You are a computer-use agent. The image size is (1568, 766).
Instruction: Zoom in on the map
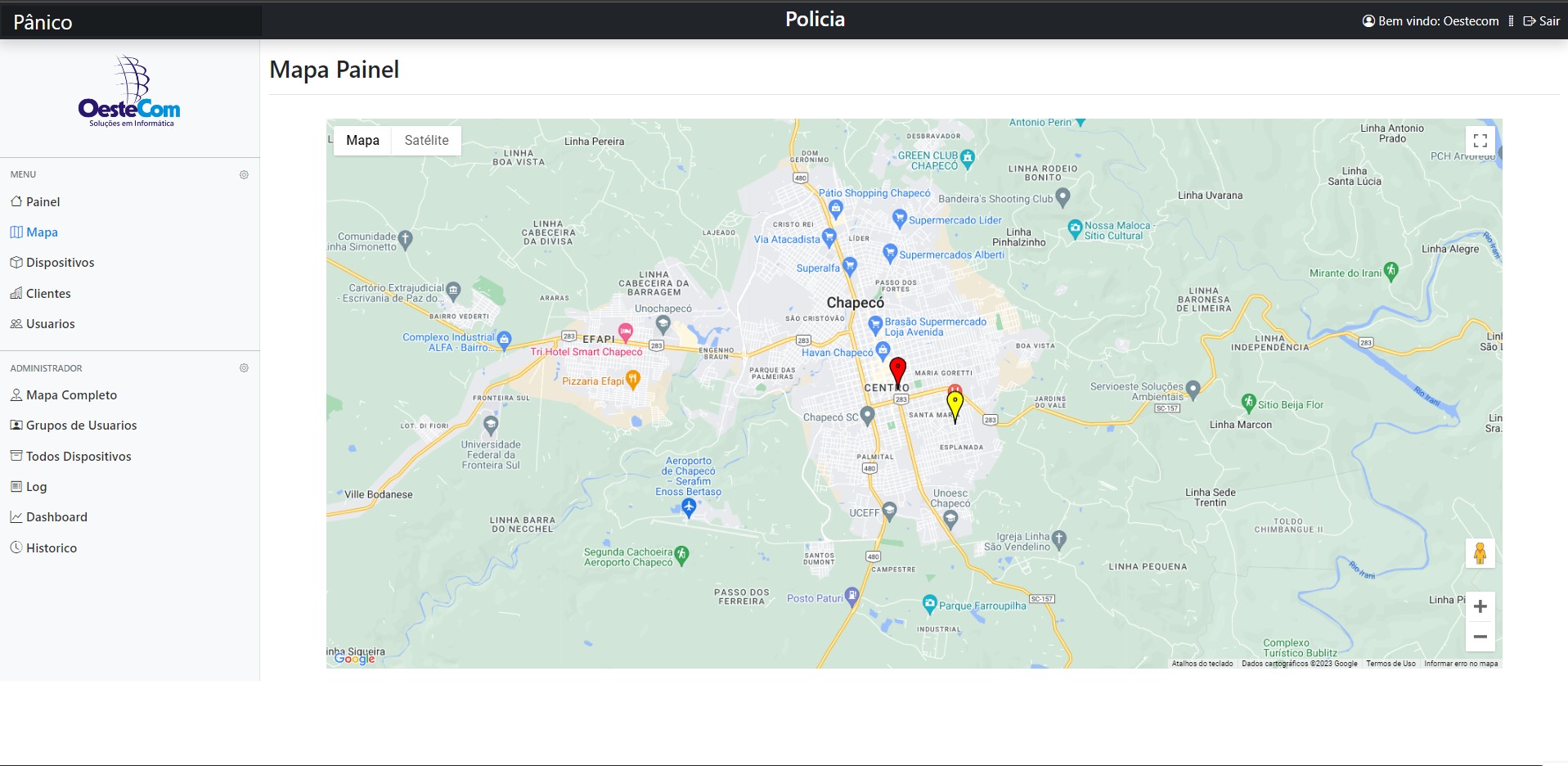coord(1480,606)
